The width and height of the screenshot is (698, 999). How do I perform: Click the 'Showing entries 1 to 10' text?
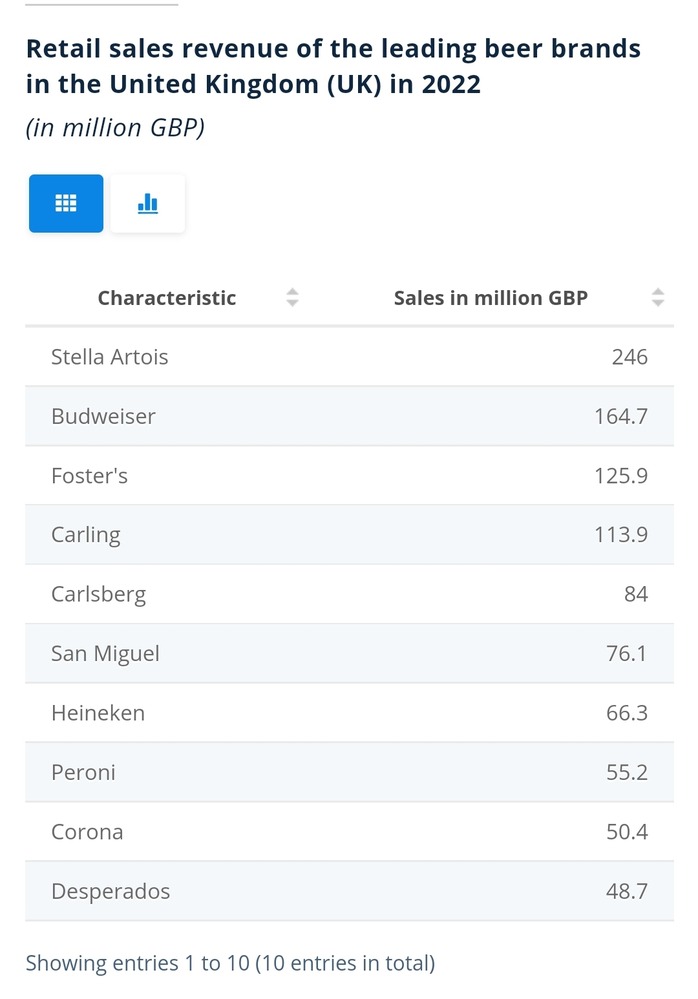[x=230, y=964]
